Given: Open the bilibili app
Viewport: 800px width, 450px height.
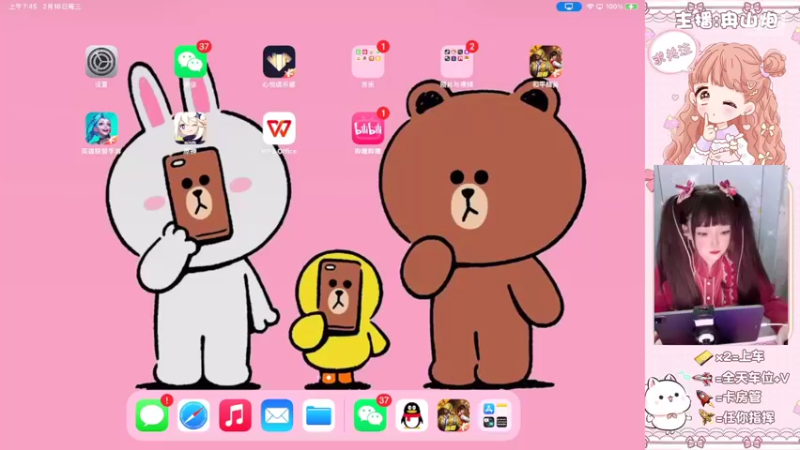Looking at the screenshot, I should tap(368, 129).
